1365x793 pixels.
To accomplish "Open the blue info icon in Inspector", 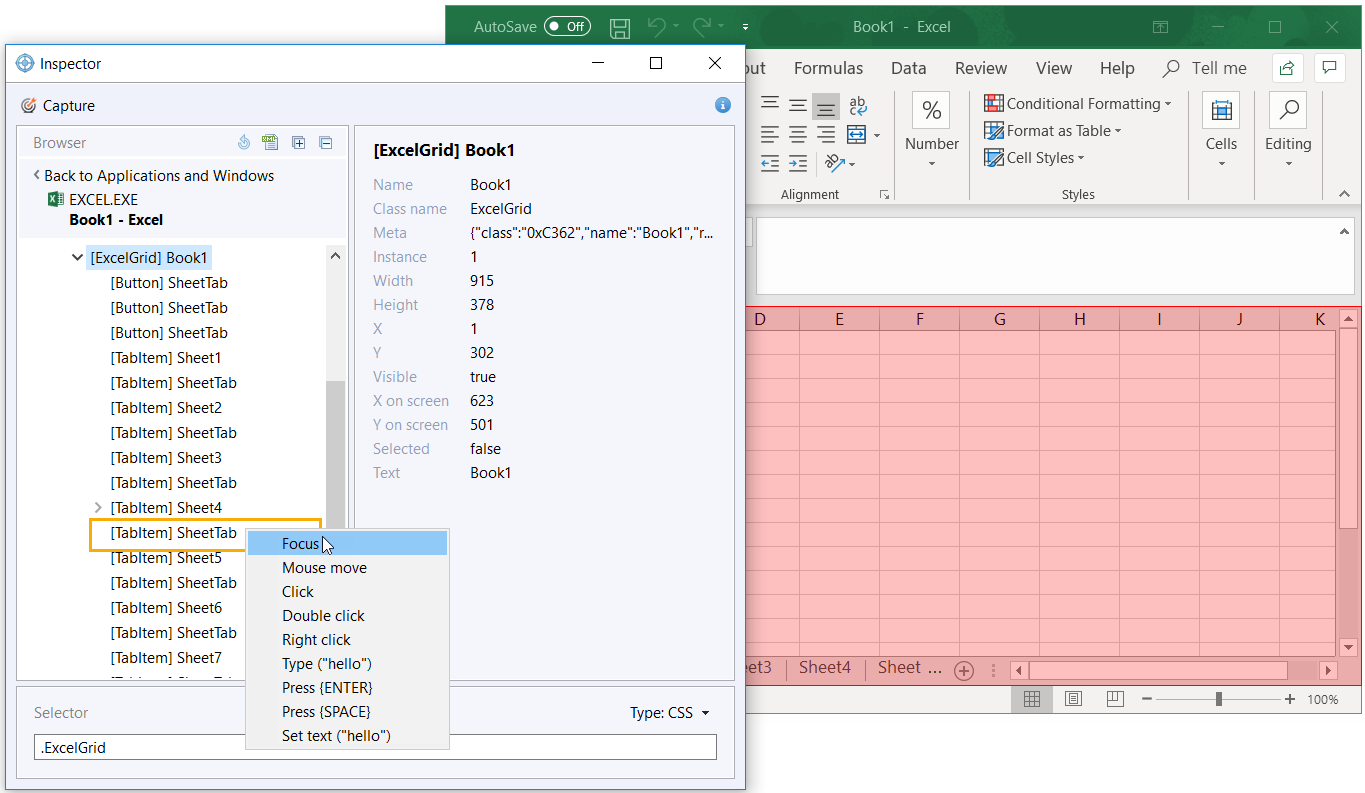I will click(x=723, y=105).
